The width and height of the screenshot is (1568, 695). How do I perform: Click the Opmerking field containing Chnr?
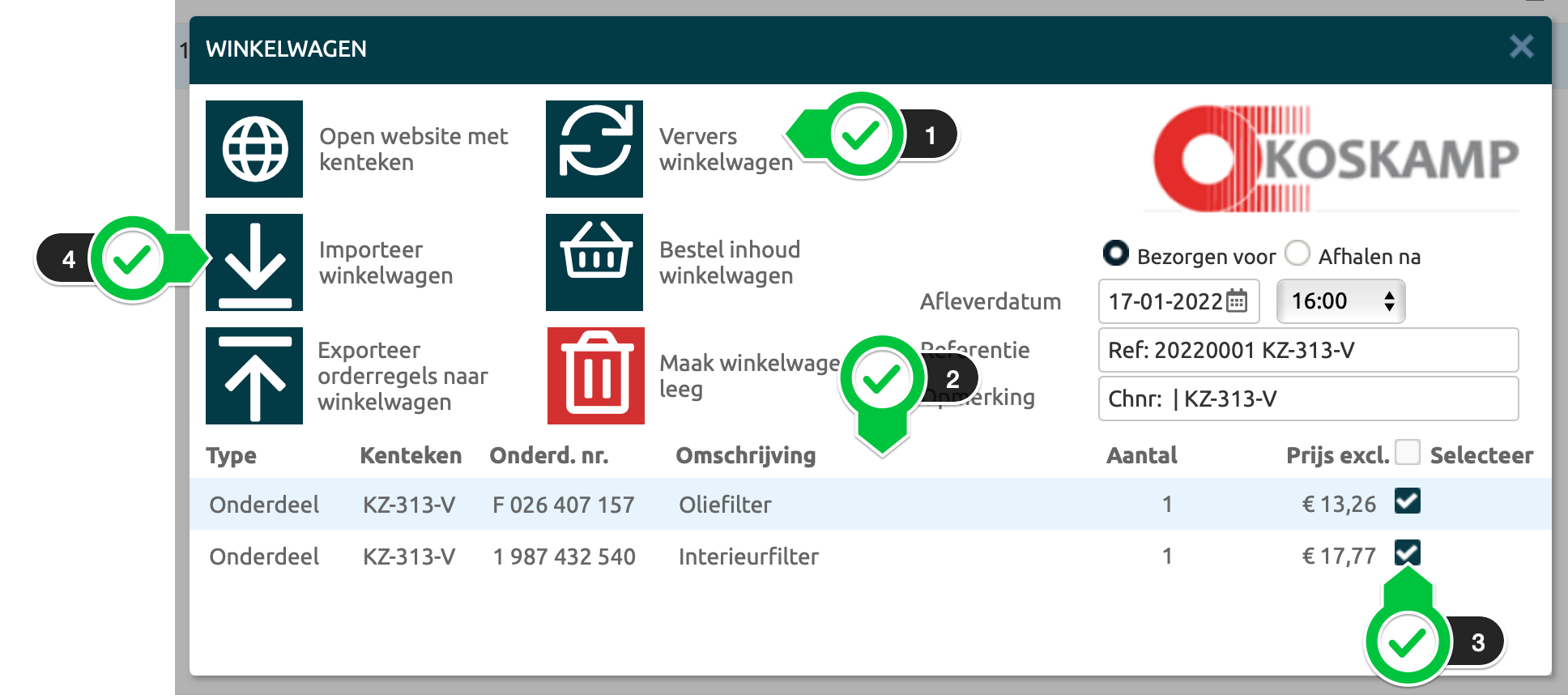tap(1308, 399)
